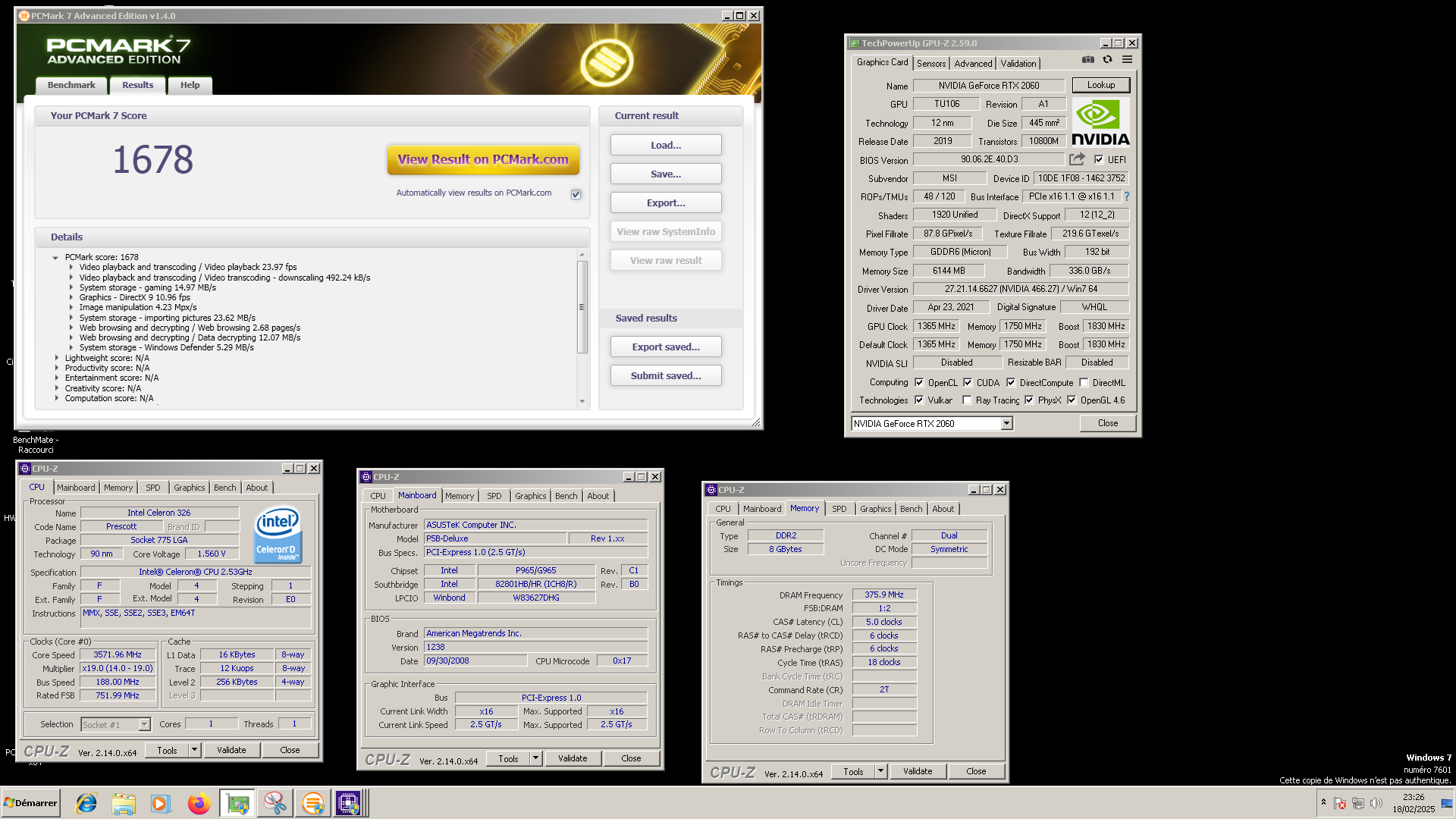Viewport: 1456px width, 819px height.
Task: Switch to PCMark 7 taskbar button
Action: click(312, 803)
